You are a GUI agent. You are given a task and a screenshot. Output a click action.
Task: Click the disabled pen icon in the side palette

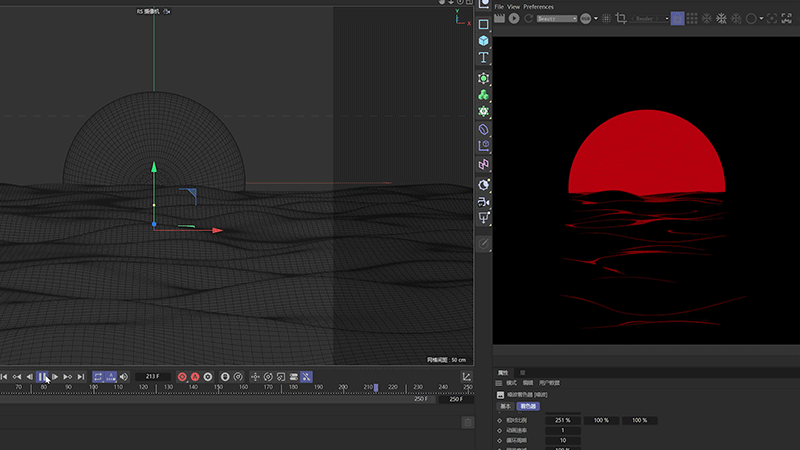click(x=483, y=243)
